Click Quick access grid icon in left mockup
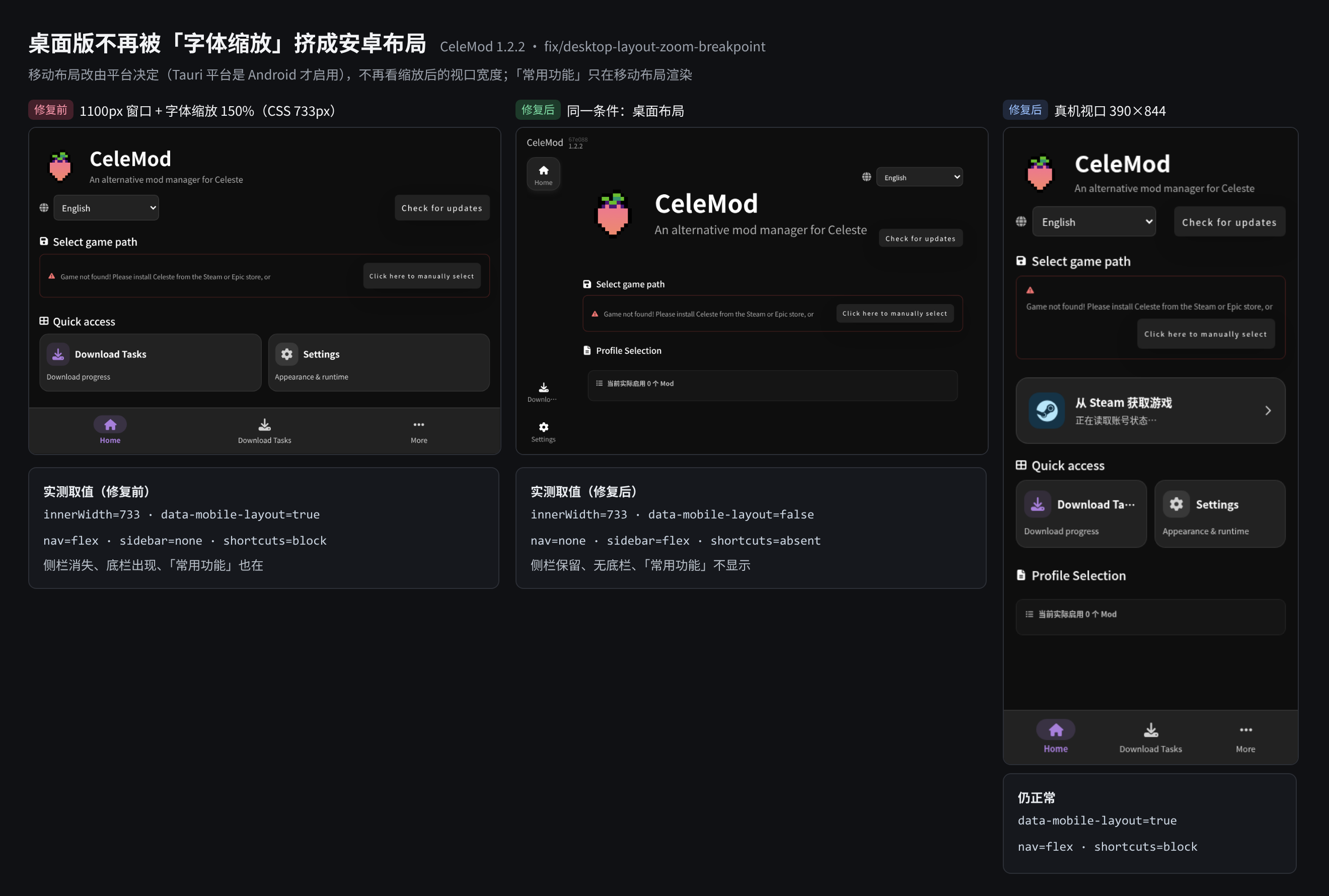The image size is (1329, 896). (44, 321)
